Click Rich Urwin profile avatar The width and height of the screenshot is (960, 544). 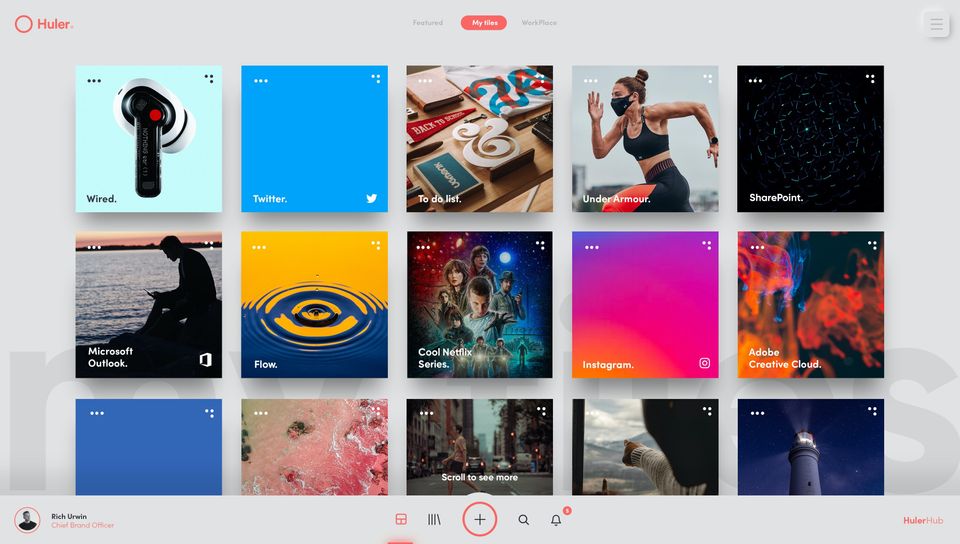pos(27,520)
